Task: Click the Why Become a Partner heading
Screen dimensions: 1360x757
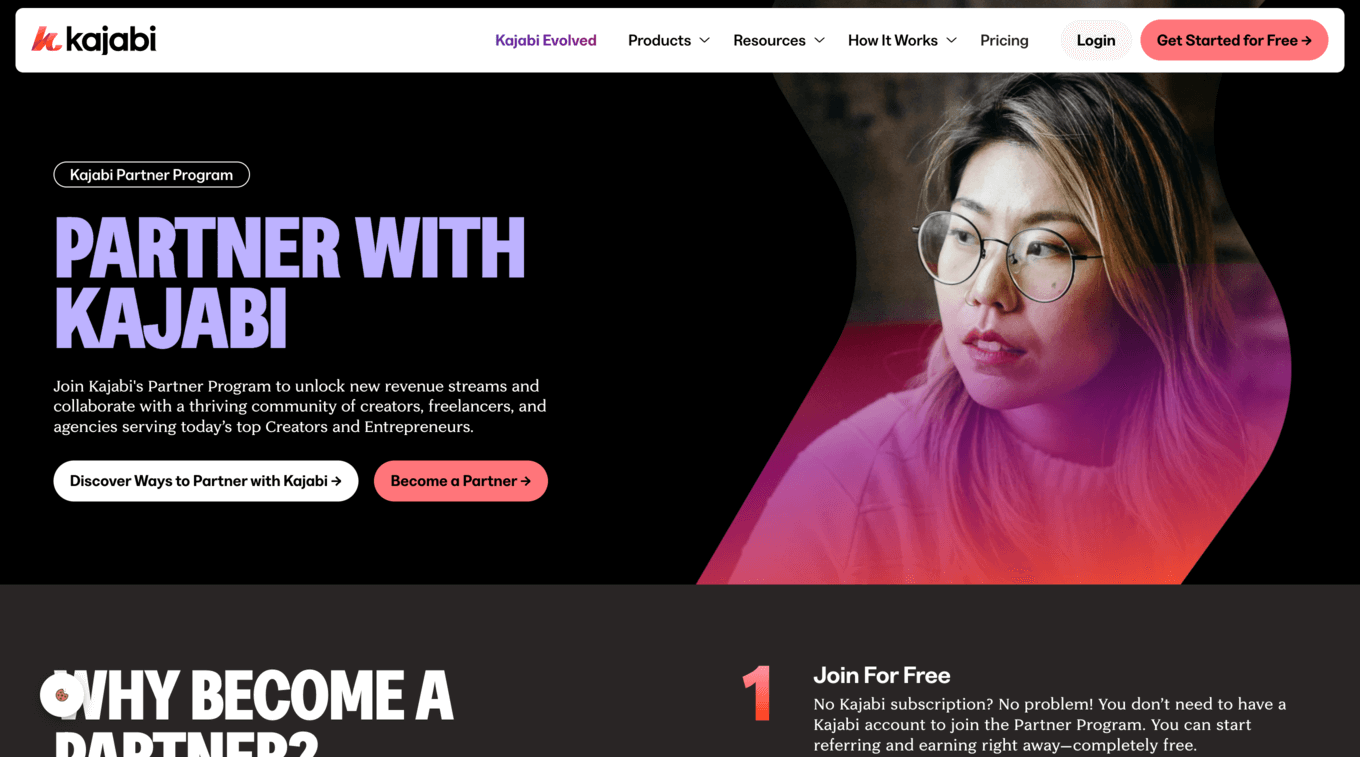Action: click(254, 712)
